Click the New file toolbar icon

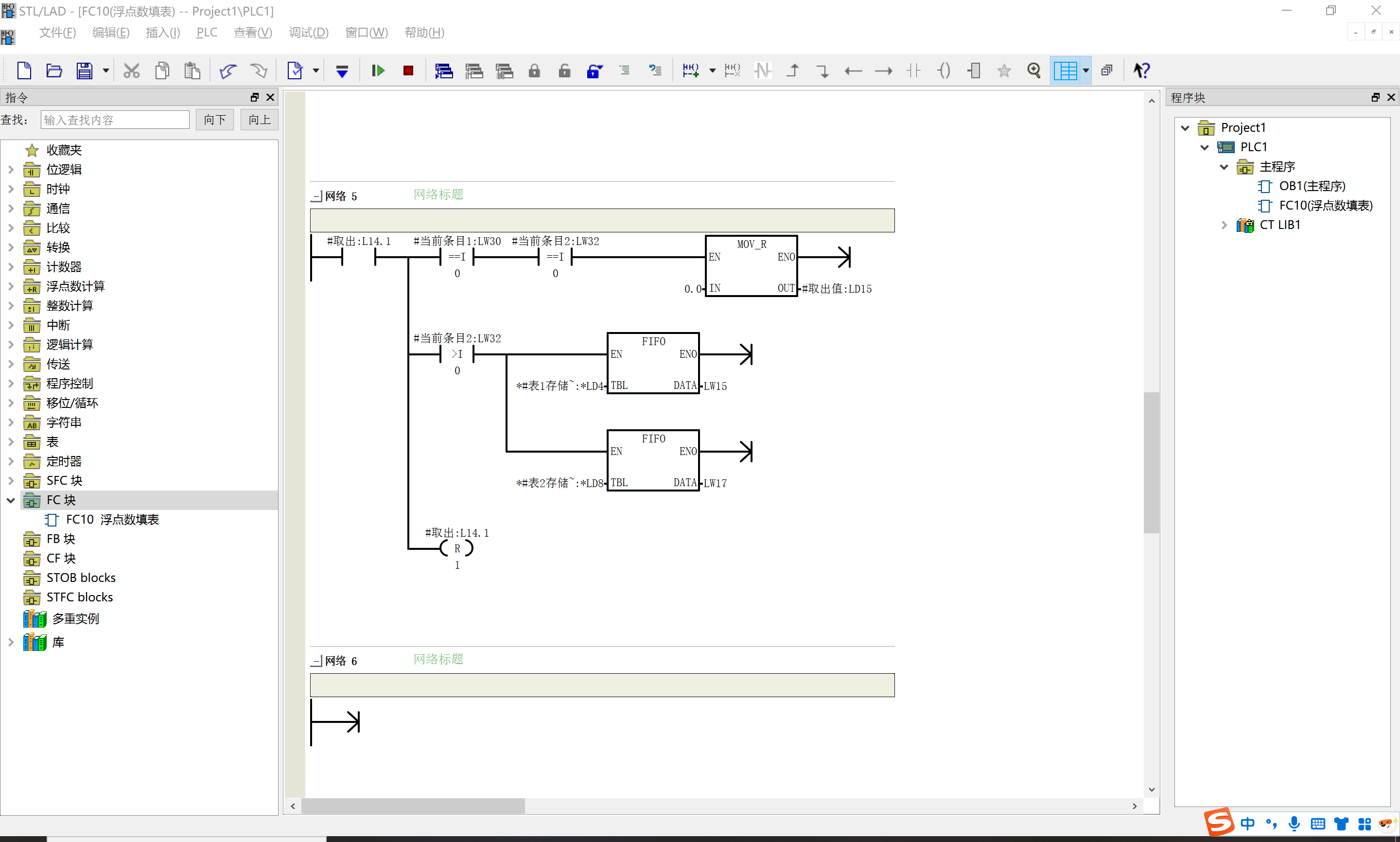[x=24, y=70]
